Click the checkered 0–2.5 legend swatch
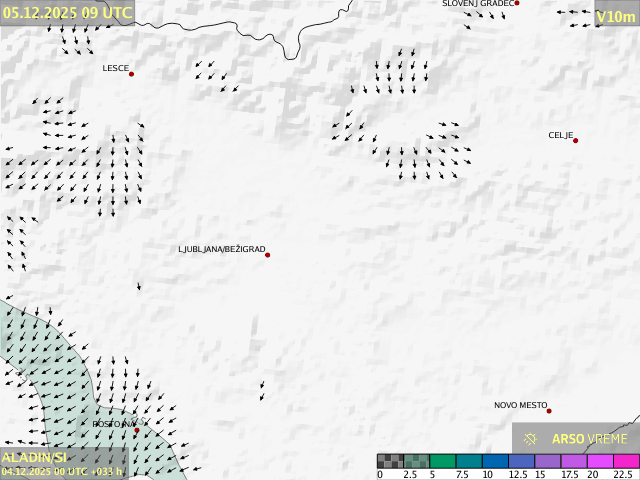 [390, 461]
